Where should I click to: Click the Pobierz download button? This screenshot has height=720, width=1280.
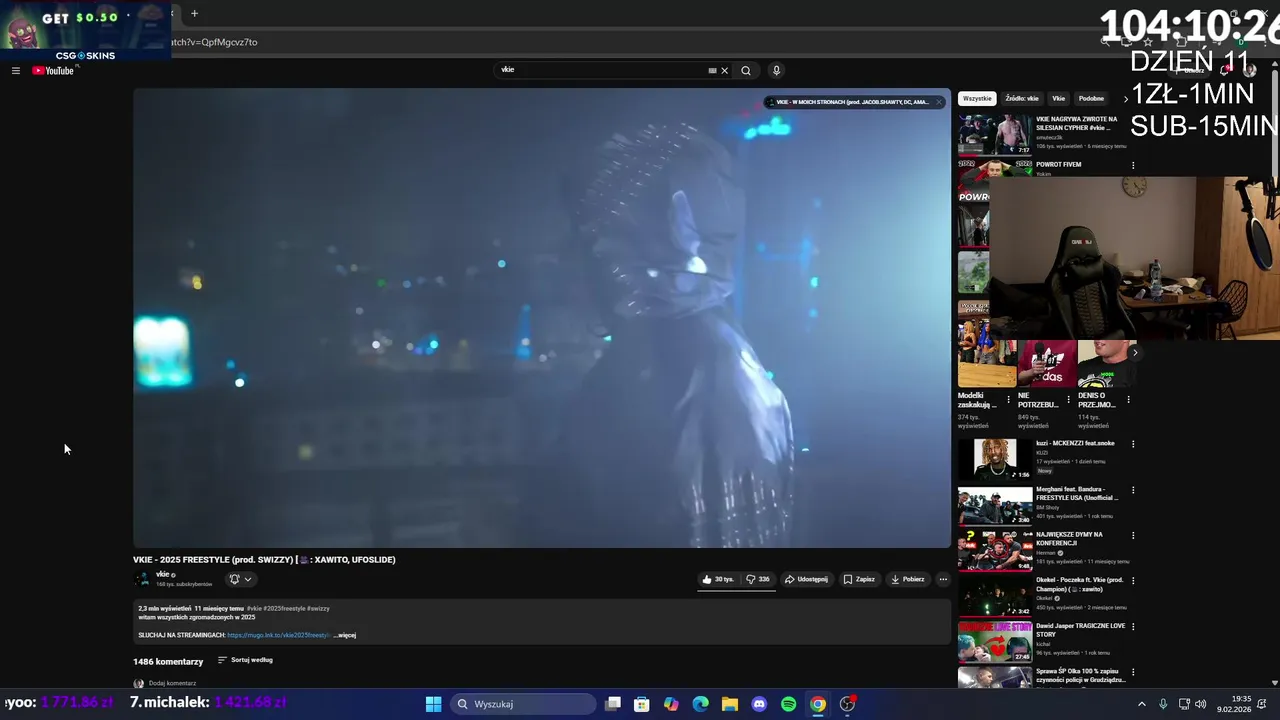pyautogui.click(x=907, y=579)
